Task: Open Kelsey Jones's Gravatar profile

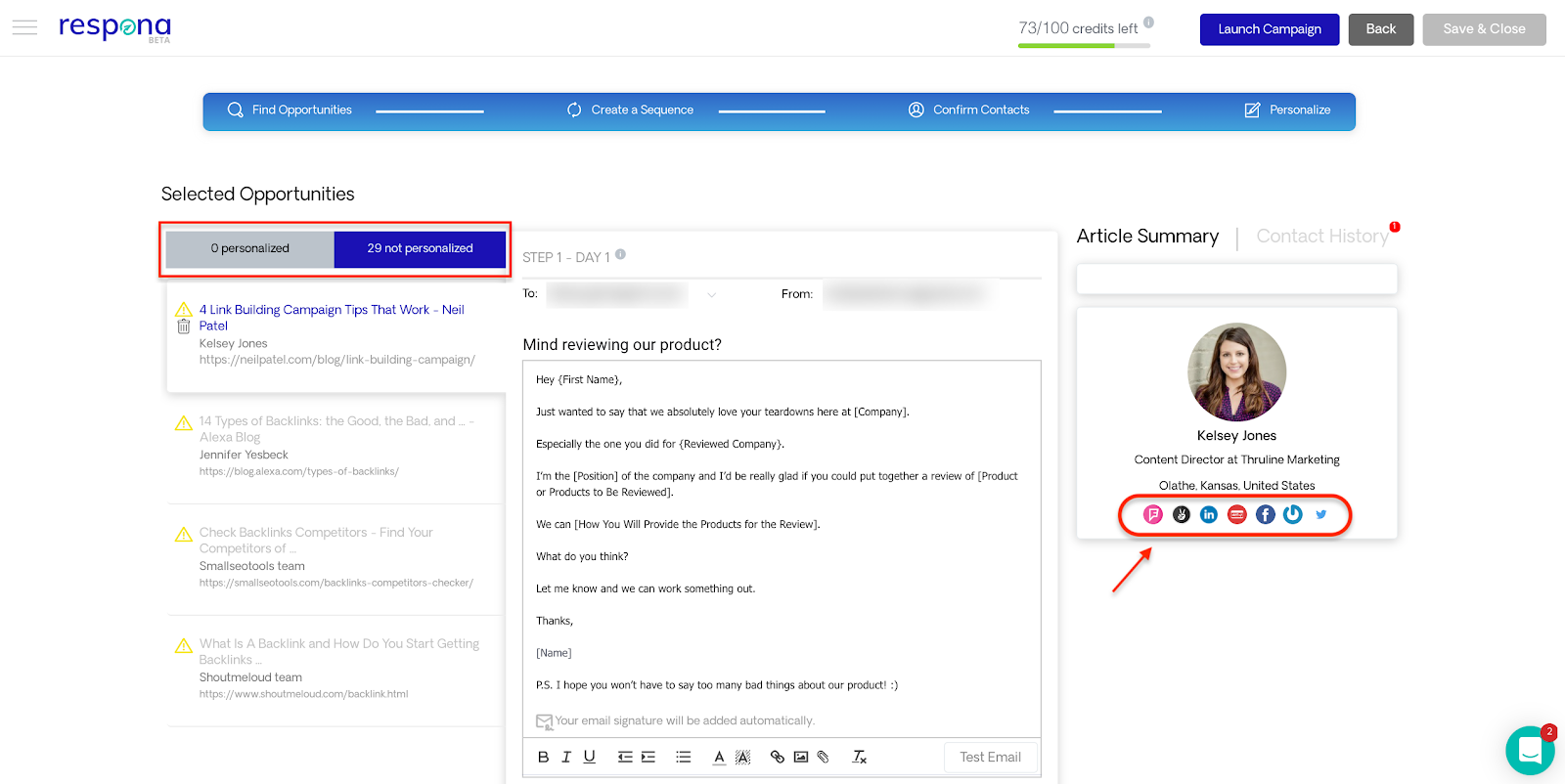Action: (1293, 514)
